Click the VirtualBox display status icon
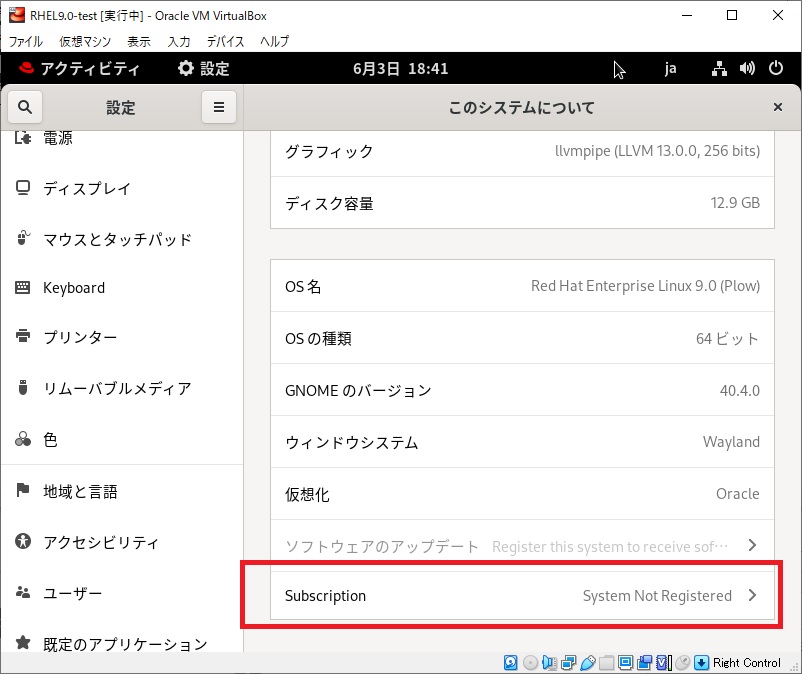 pyautogui.click(x=625, y=663)
